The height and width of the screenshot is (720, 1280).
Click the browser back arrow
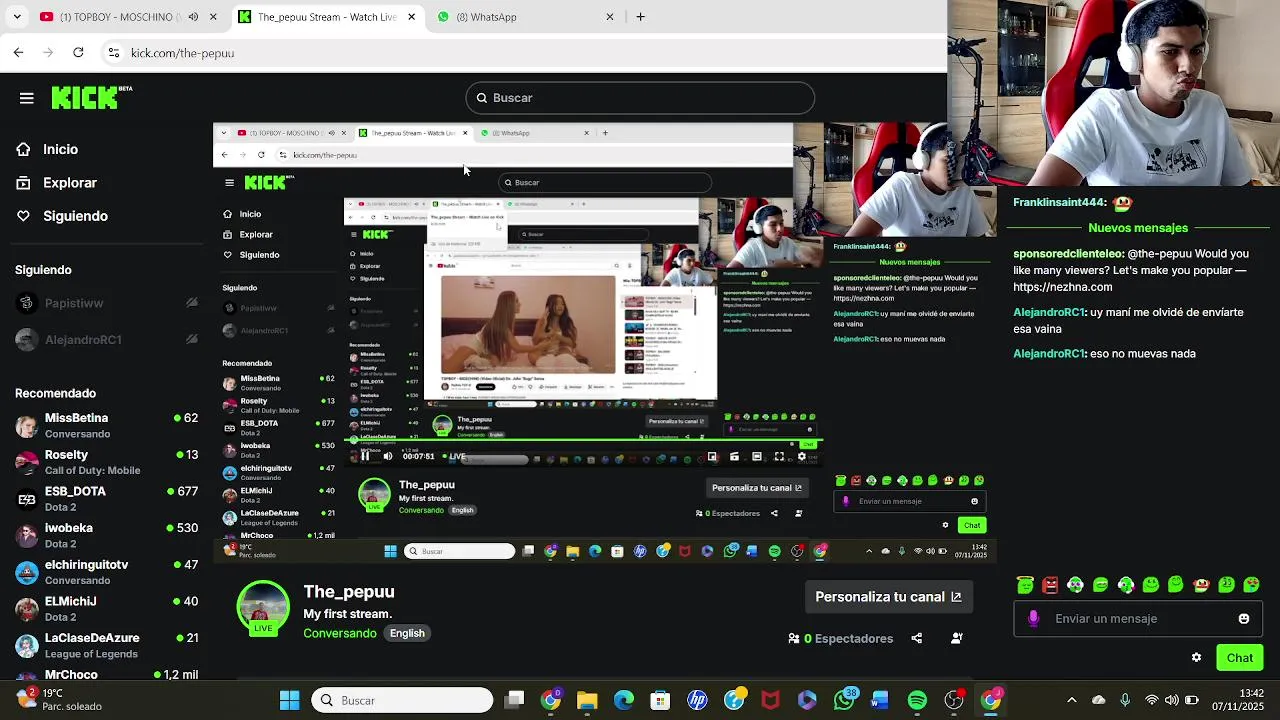[x=18, y=52]
